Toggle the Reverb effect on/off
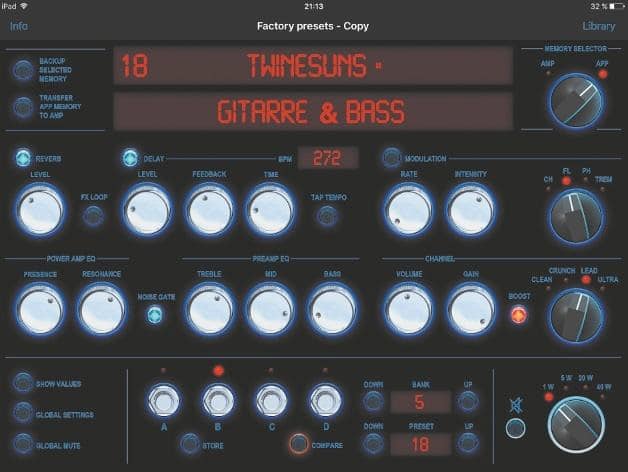 click(23, 158)
